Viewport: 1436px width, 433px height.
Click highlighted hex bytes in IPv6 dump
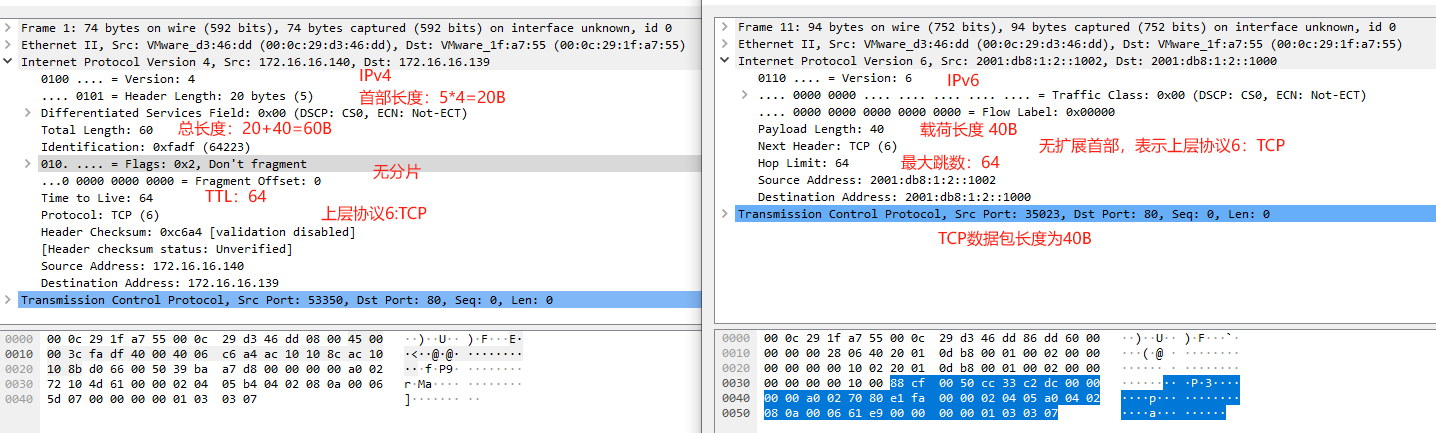point(930,398)
